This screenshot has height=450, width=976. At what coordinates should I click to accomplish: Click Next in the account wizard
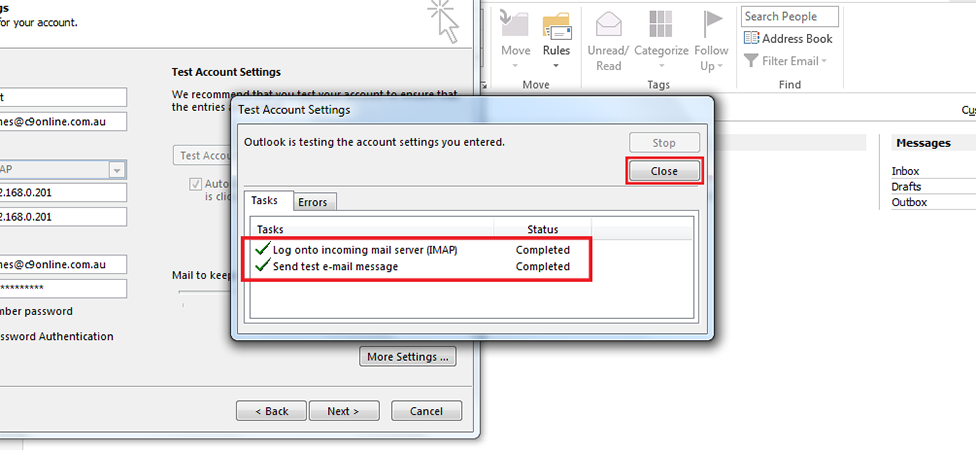point(344,411)
